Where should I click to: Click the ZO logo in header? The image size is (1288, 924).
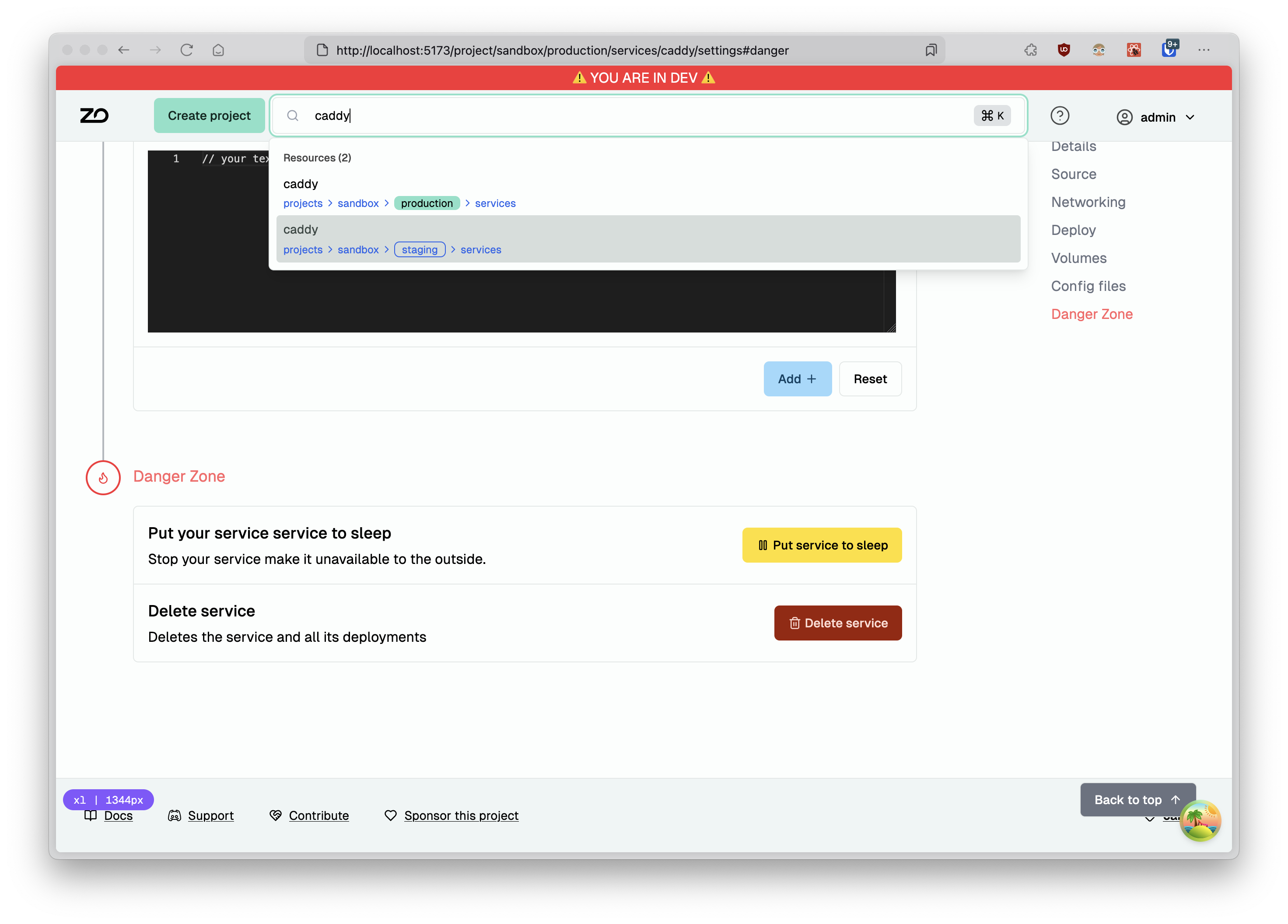(94, 116)
